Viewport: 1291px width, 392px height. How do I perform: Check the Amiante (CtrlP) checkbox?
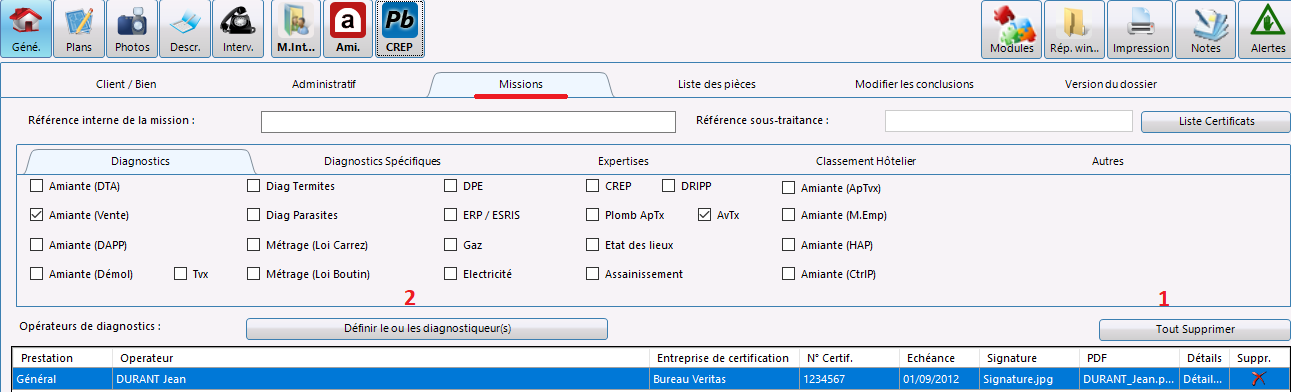click(789, 273)
